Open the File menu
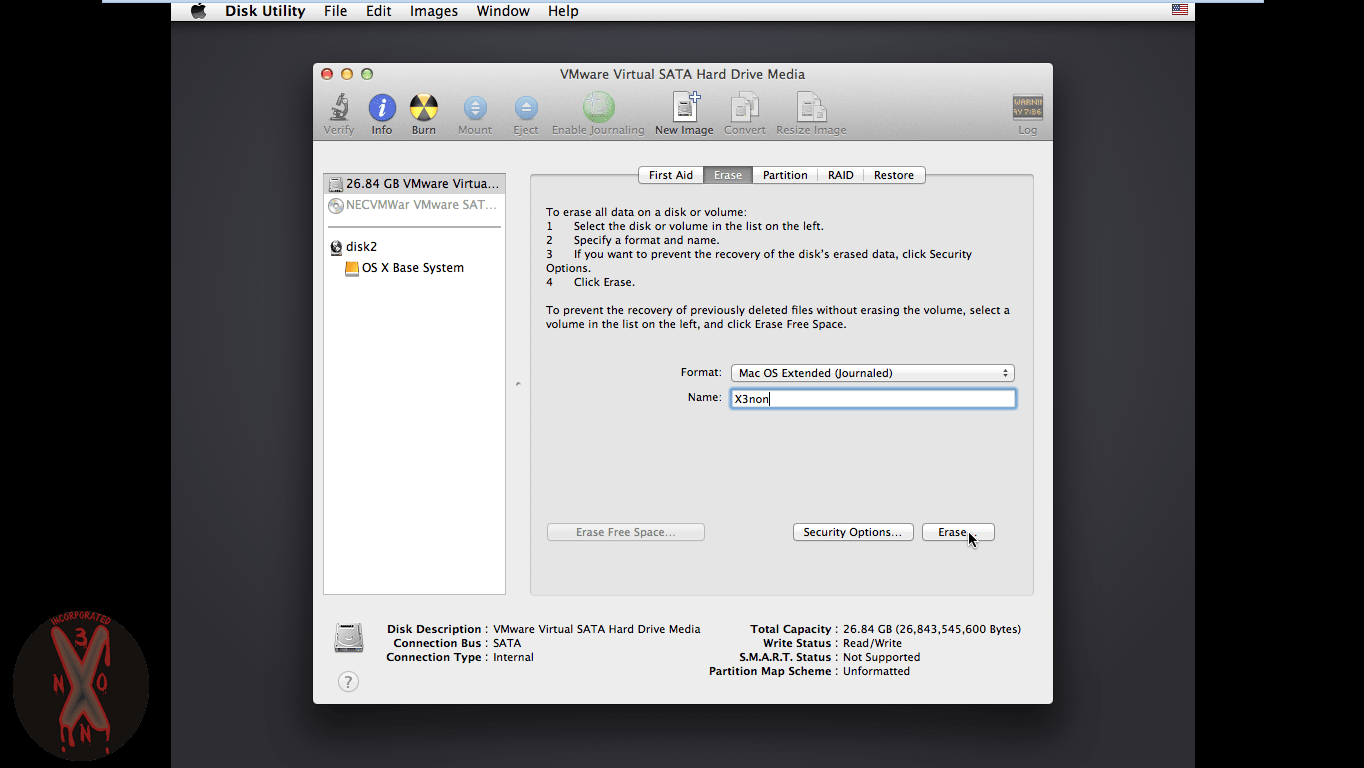This screenshot has width=1364, height=768. [x=336, y=11]
